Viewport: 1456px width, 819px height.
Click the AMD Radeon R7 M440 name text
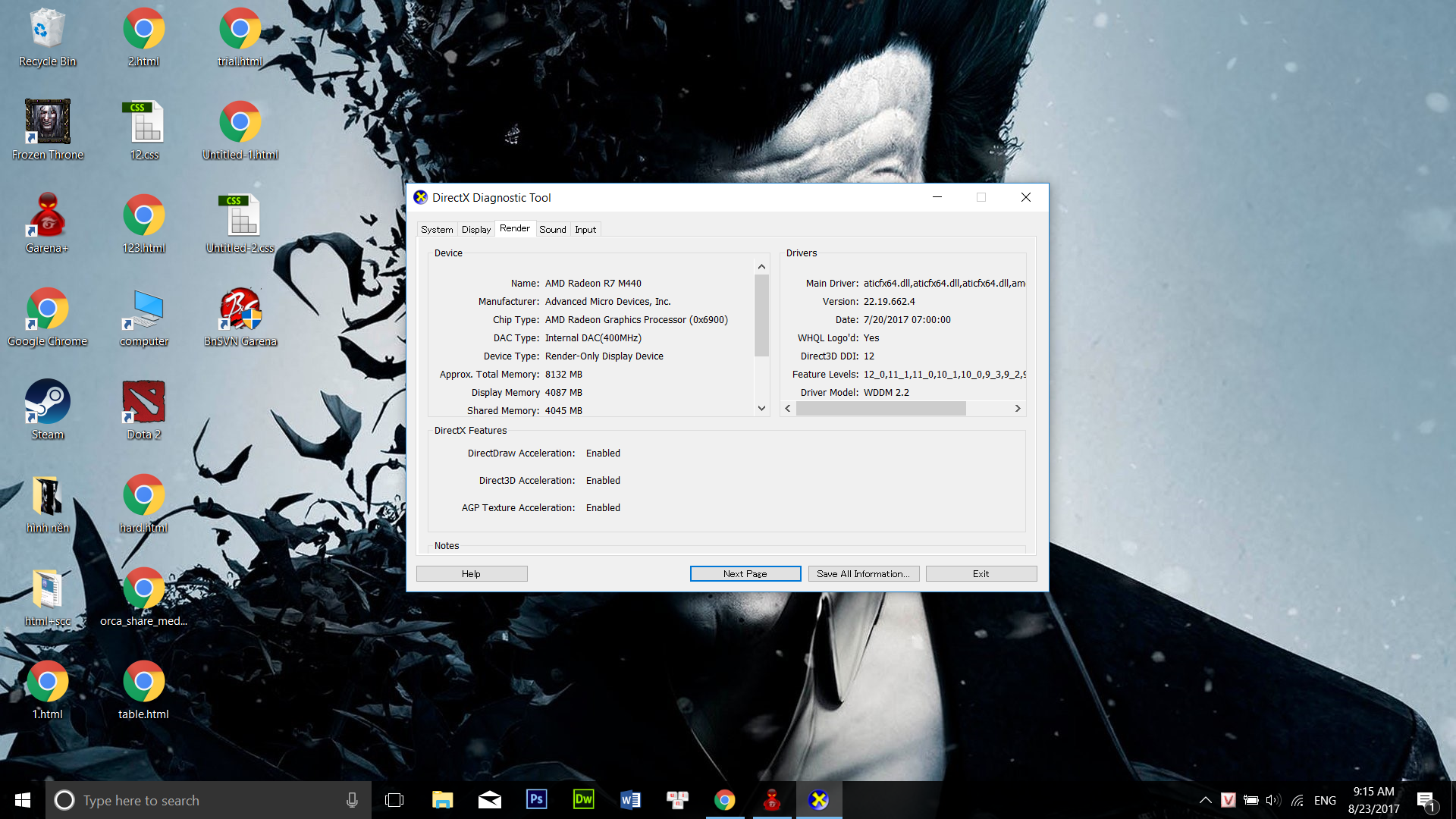[x=593, y=284]
